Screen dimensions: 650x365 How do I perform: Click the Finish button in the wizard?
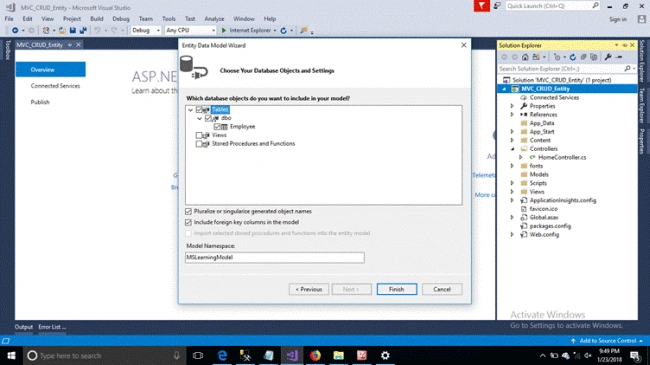(x=397, y=289)
